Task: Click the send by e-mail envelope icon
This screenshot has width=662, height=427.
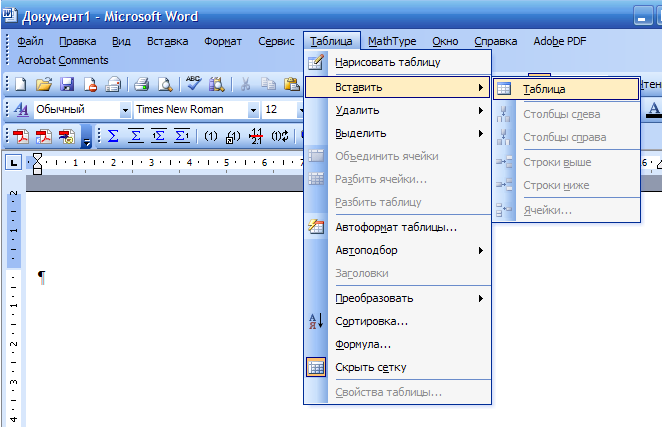Action: pos(113,84)
